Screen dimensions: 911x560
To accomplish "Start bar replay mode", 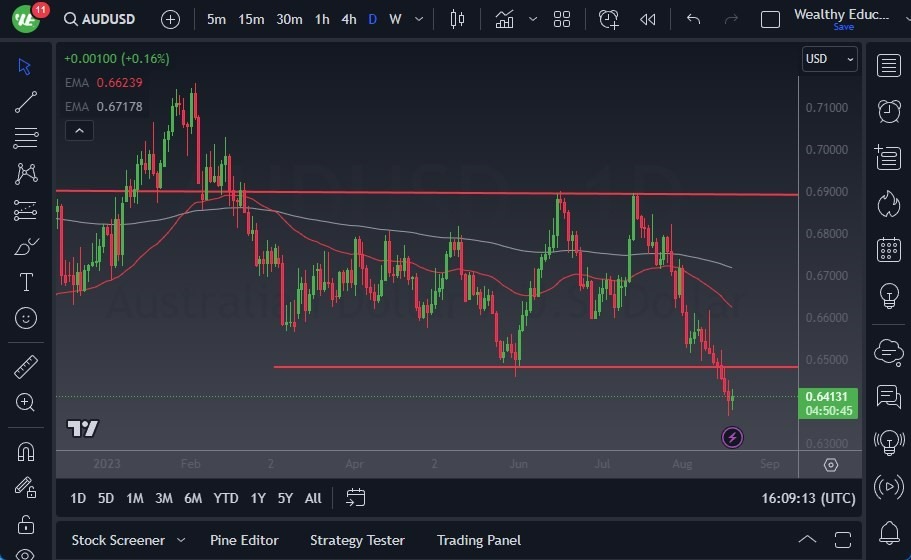I will (x=647, y=19).
